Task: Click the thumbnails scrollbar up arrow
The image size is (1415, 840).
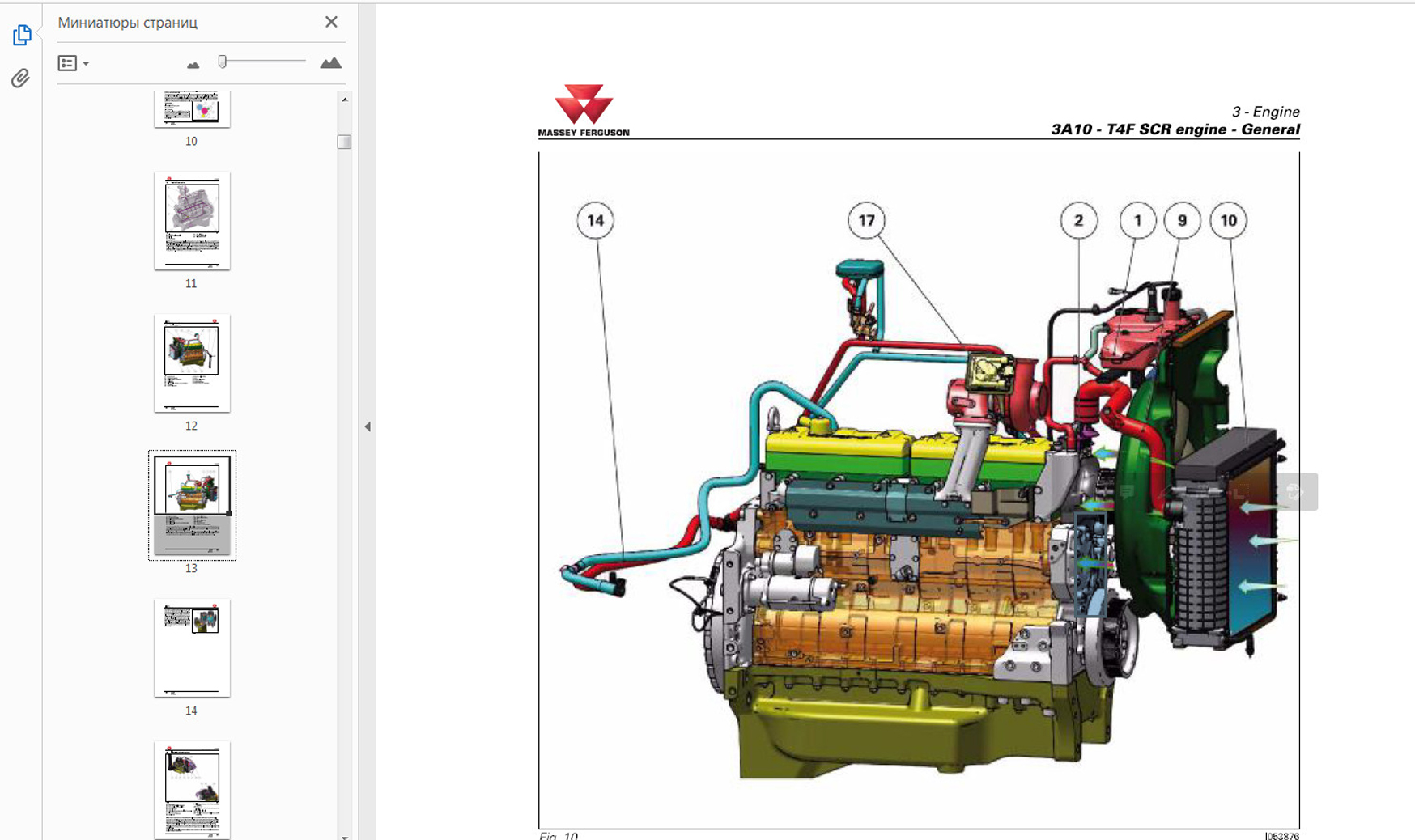Action: [345, 100]
